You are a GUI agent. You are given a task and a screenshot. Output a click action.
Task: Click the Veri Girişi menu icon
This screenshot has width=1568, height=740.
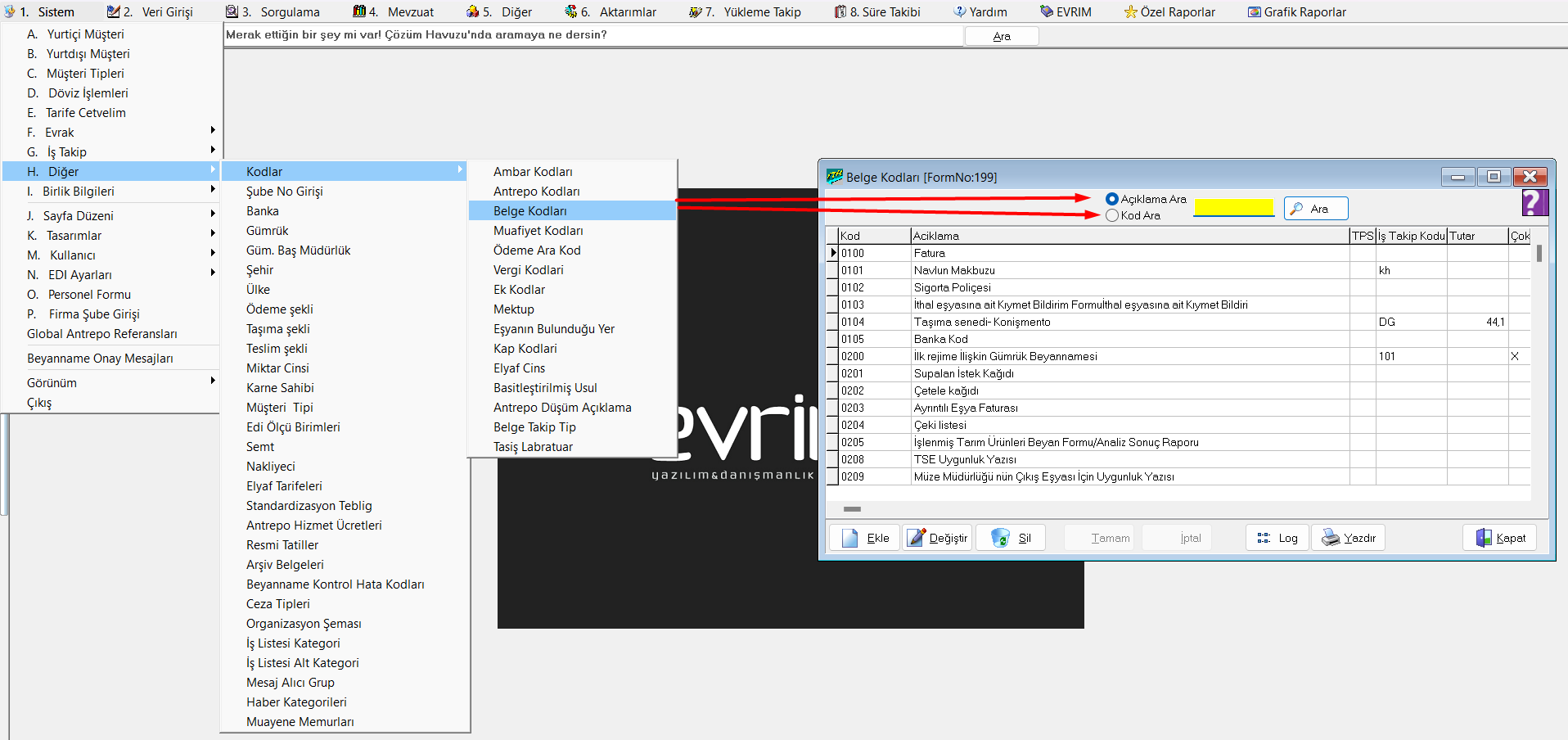click(113, 11)
